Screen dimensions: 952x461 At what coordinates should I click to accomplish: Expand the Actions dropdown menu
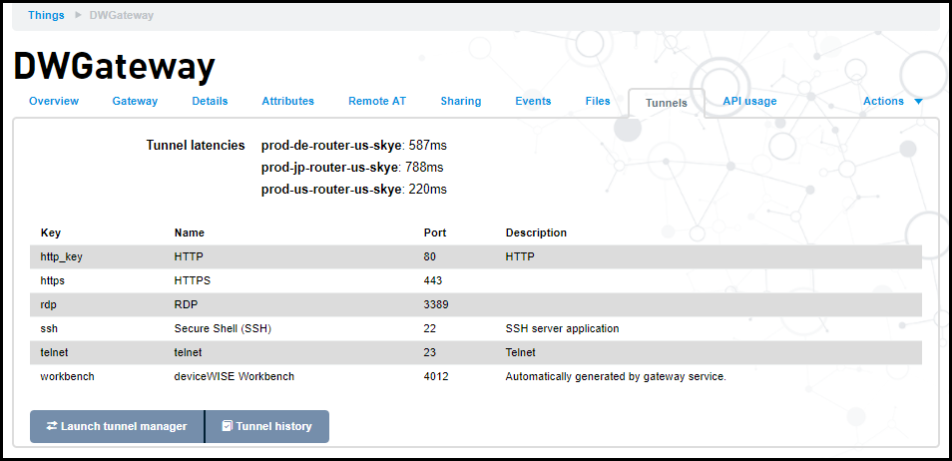tap(892, 101)
